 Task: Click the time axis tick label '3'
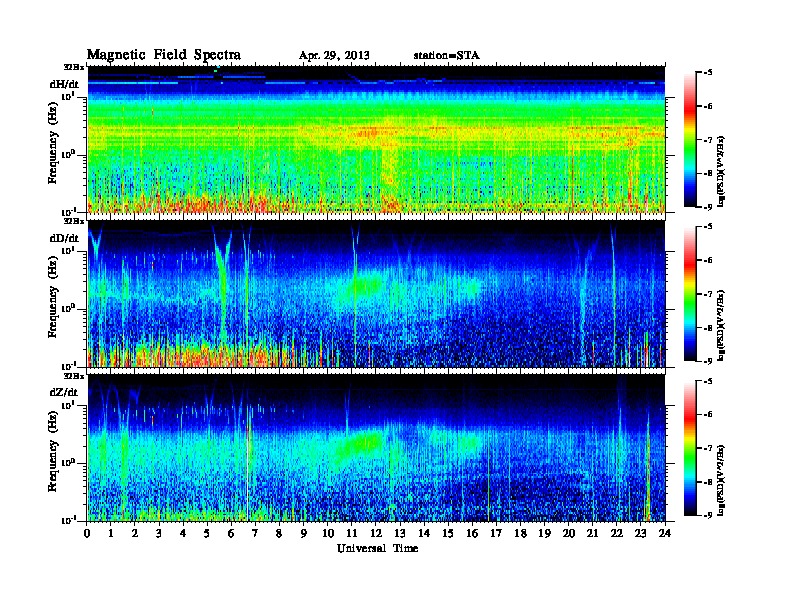pyautogui.click(x=159, y=533)
